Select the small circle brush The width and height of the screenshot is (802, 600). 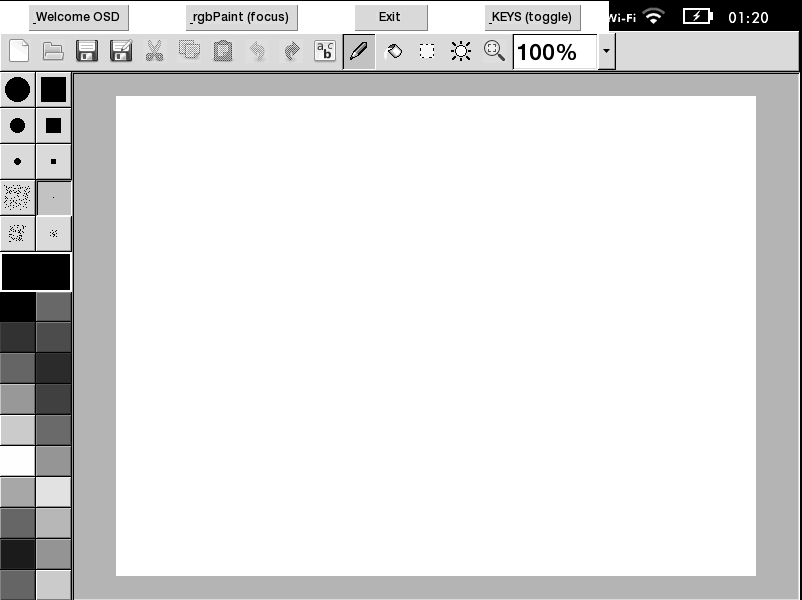17,162
